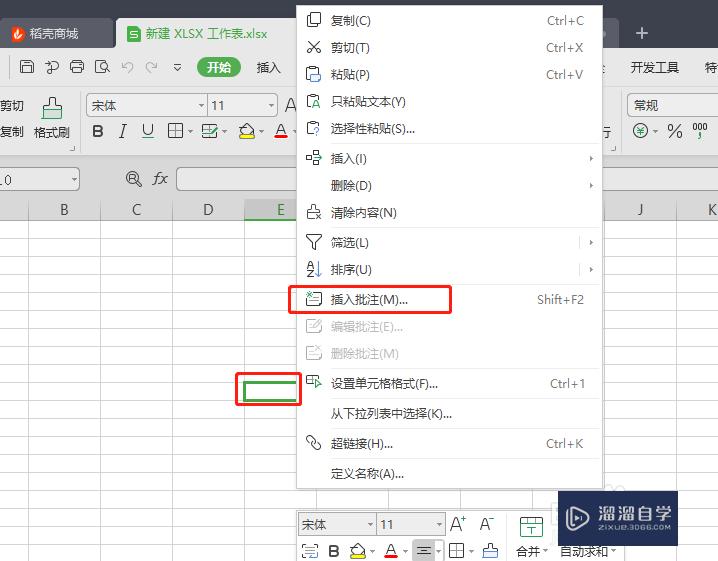Image resolution: width=718 pixels, height=561 pixels.
Task: Choose 清除内容(N) menu item
Action: (449, 212)
